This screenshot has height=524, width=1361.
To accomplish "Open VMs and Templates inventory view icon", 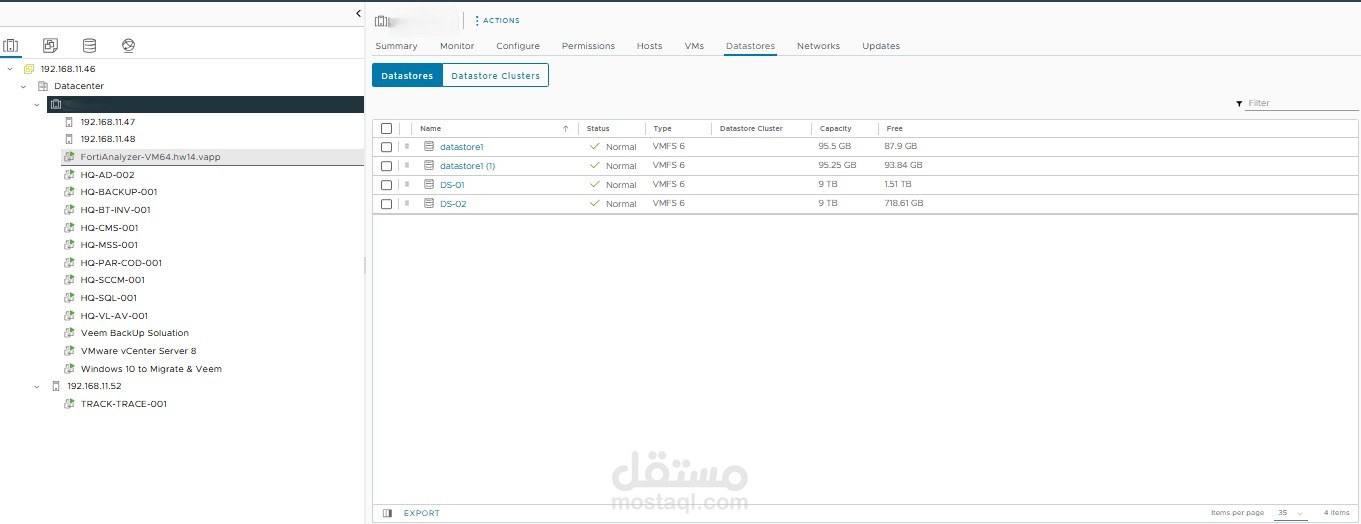I will pos(50,45).
